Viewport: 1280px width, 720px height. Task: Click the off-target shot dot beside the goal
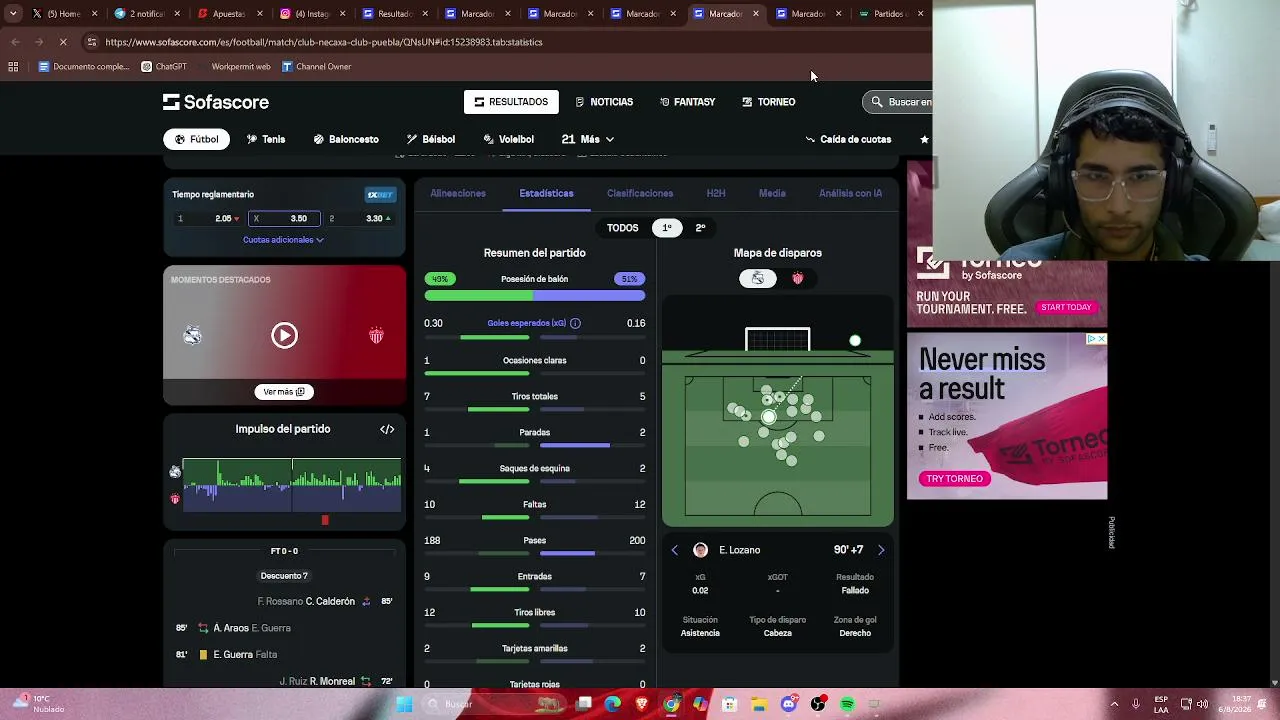pyautogui.click(x=855, y=341)
